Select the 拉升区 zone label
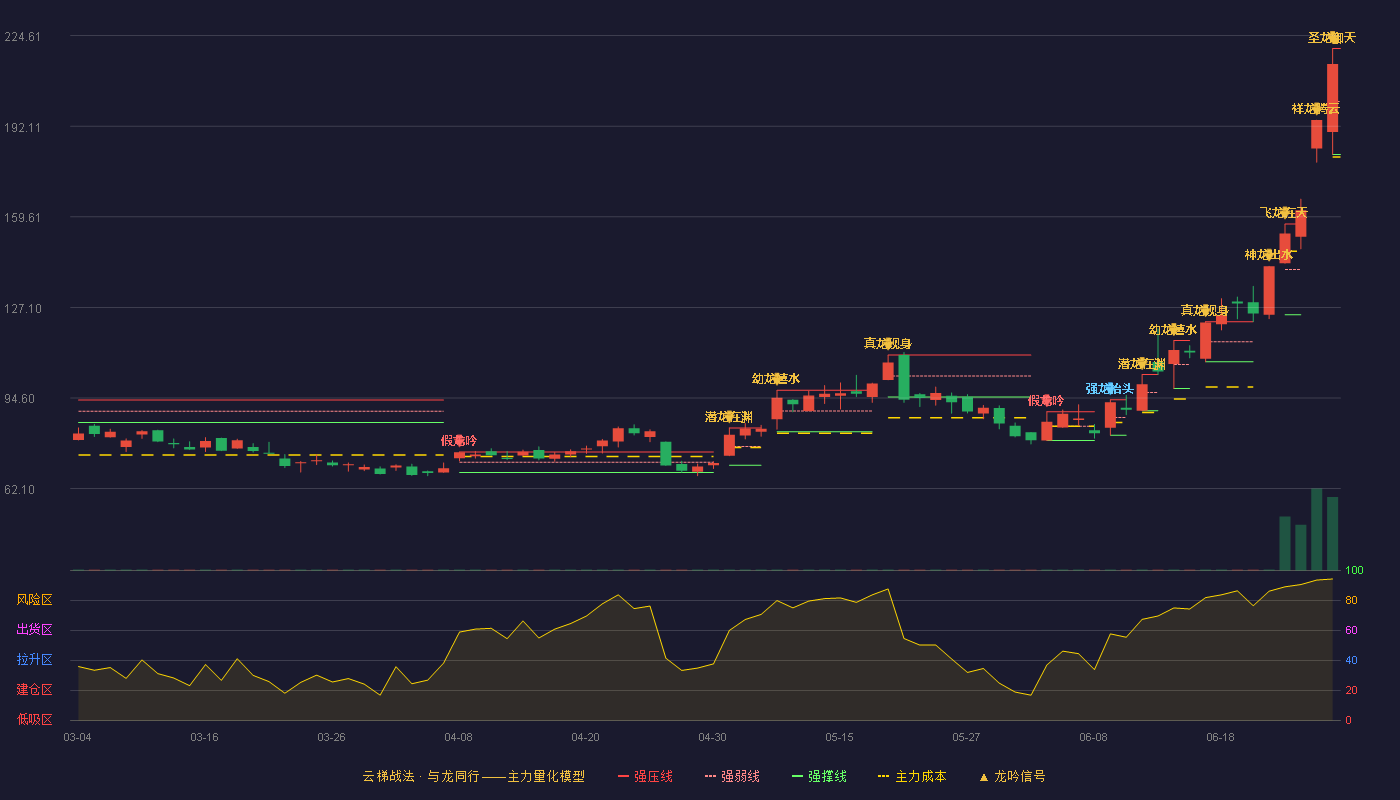The image size is (1400, 800). pos(35,660)
